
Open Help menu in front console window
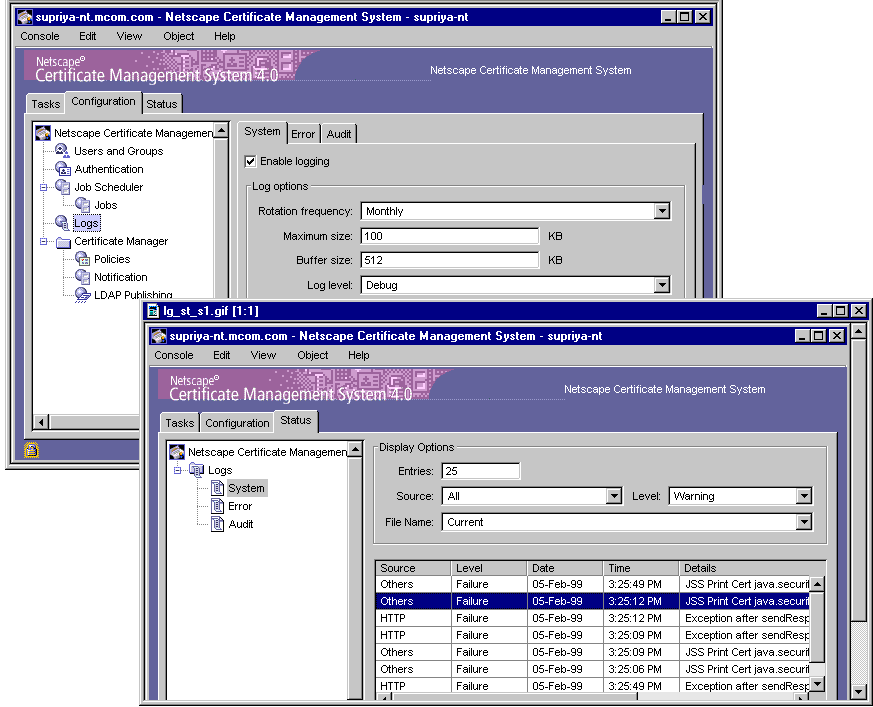pyautogui.click(x=359, y=355)
